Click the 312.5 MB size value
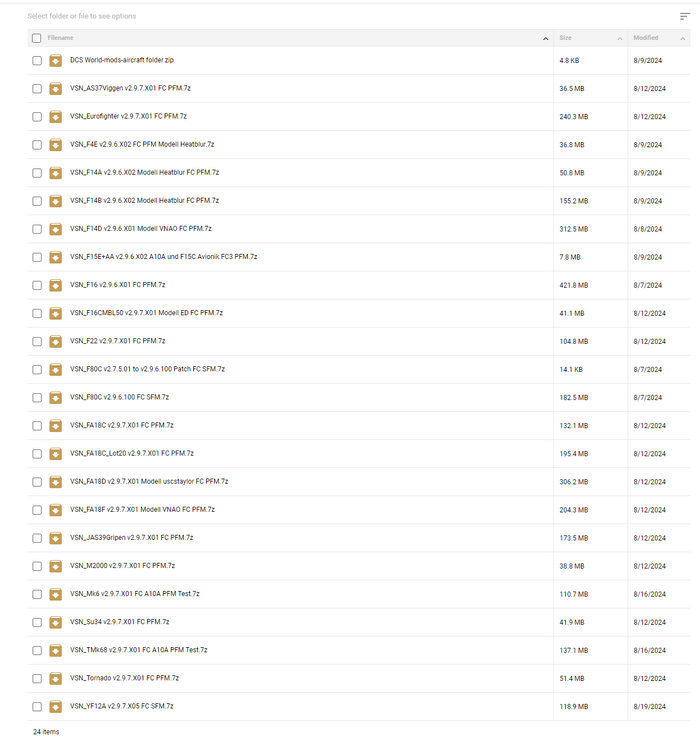This screenshot has height=750, width=700. click(574, 229)
